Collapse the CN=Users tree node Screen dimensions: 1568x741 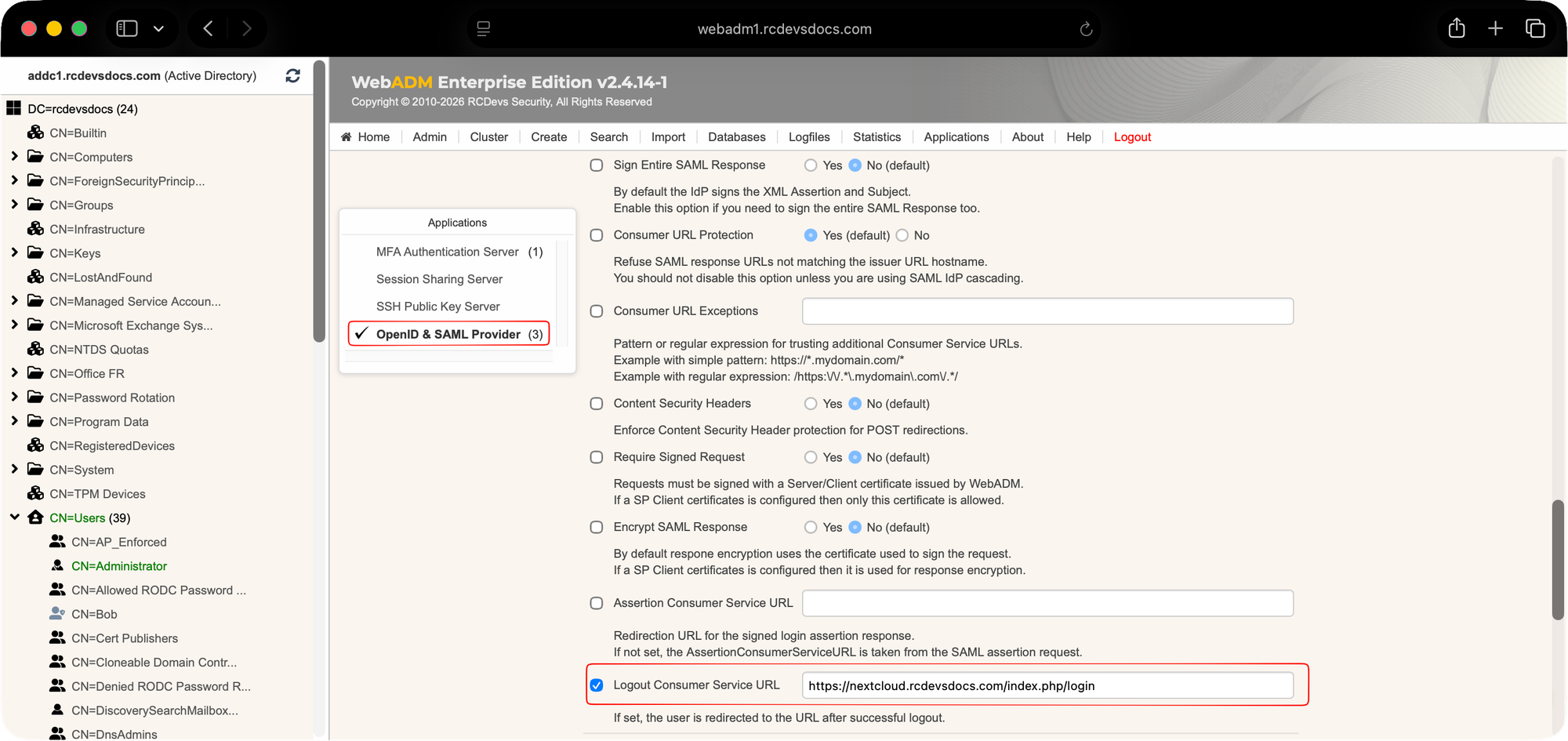[x=14, y=518]
